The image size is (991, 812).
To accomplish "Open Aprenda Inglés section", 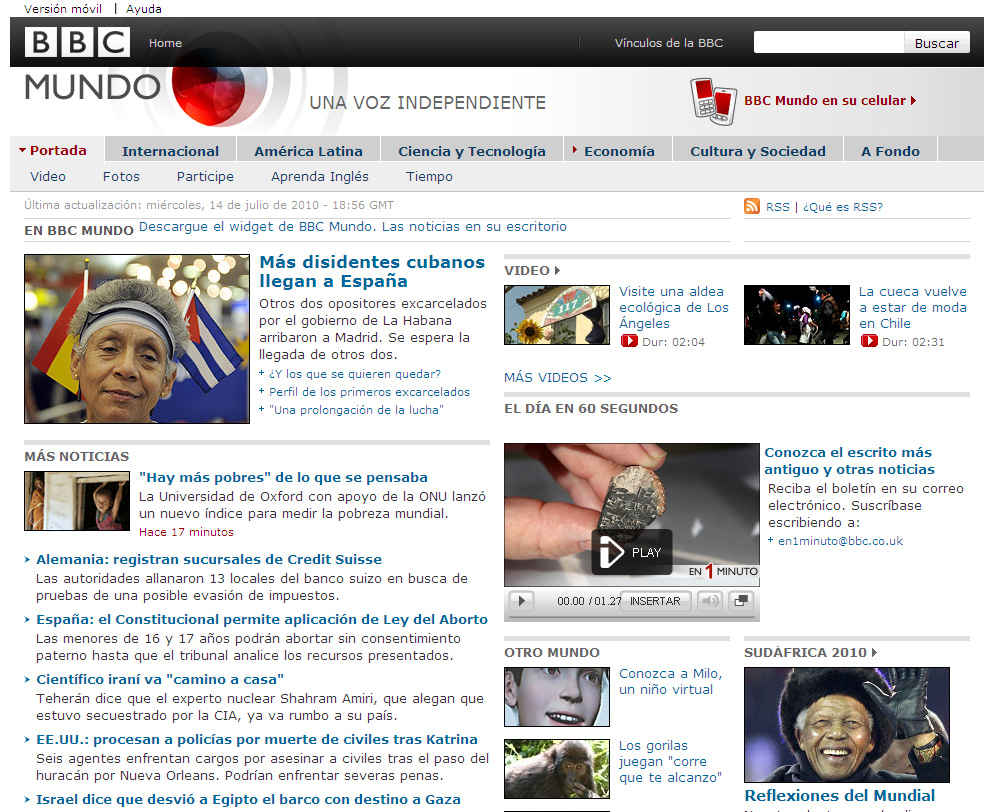I will tap(320, 176).
